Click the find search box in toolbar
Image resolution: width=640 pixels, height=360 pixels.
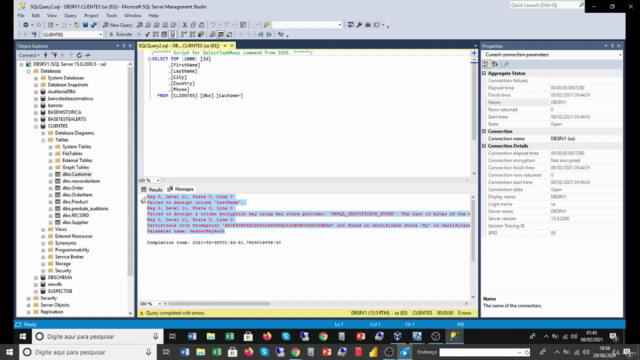(307, 25)
